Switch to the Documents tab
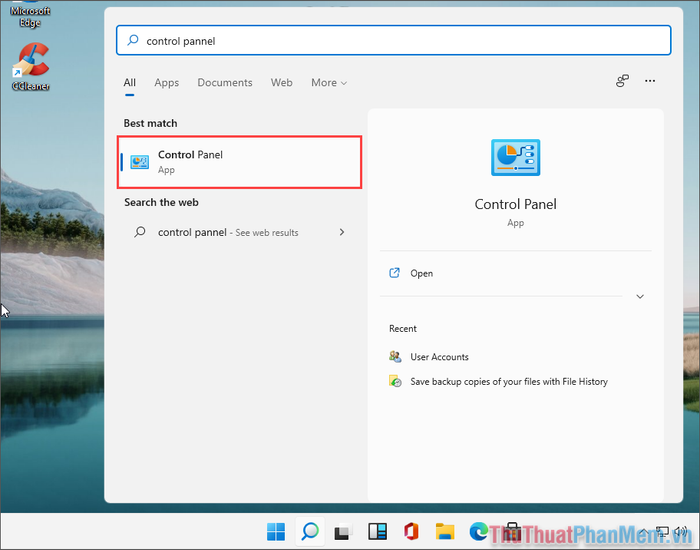700x550 pixels. click(x=225, y=83)
